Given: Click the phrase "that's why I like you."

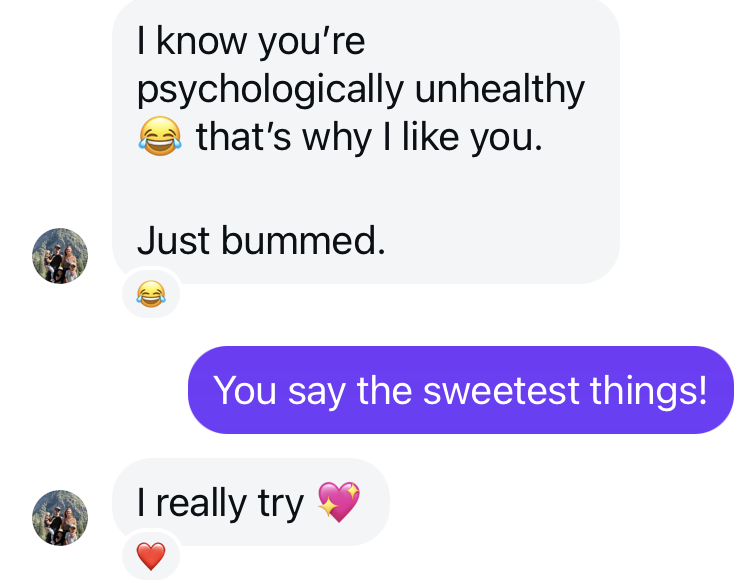Looking at the screenshot, I should point(369,135).
